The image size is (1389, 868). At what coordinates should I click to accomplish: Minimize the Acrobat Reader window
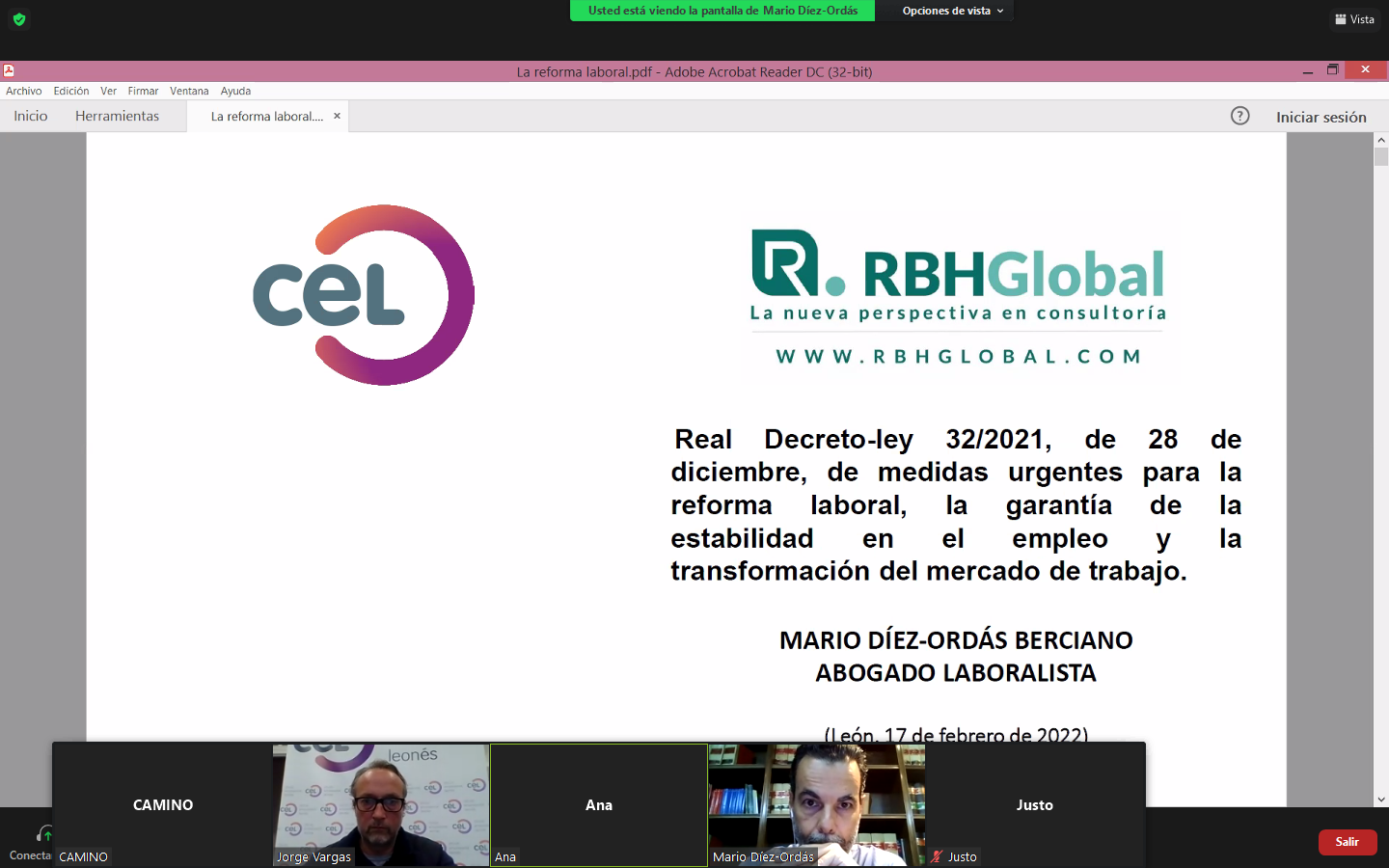coord(1308,70)
